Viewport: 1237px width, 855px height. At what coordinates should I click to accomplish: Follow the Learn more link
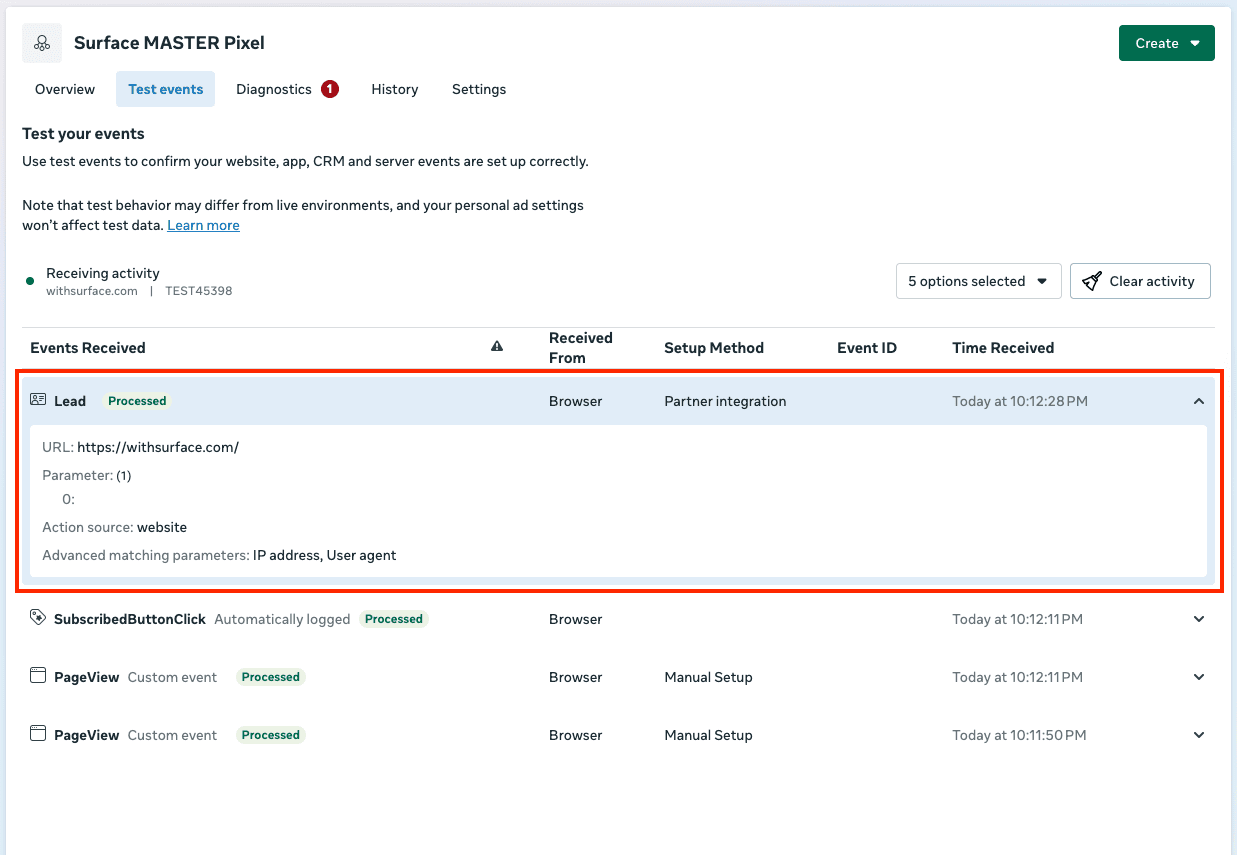203,225
